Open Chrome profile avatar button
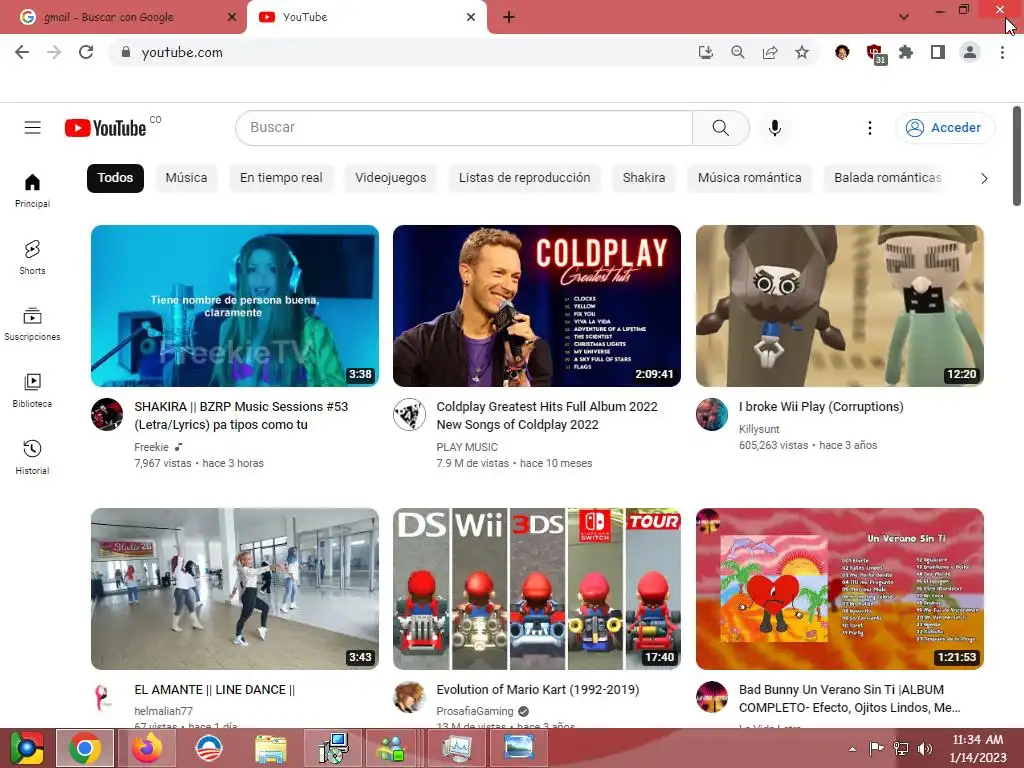 point(970,52)
